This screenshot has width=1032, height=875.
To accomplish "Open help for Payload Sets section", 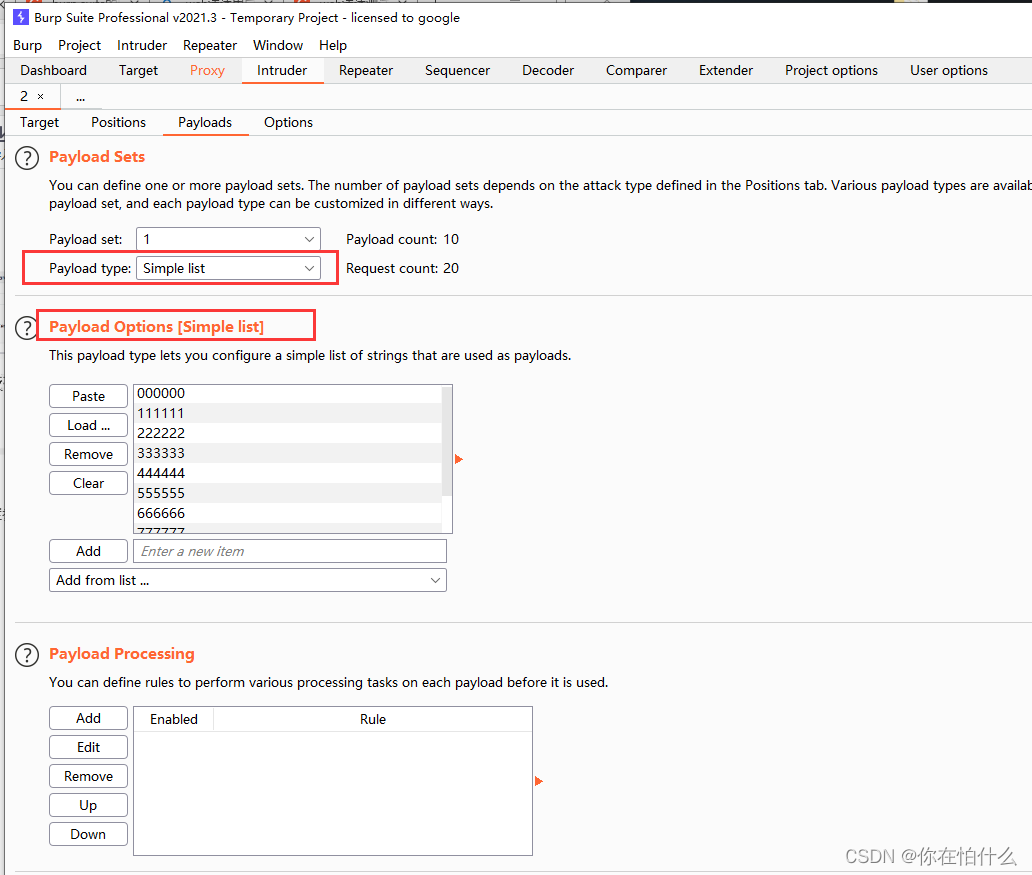I will pyautogui.click(x=27, y=158).
